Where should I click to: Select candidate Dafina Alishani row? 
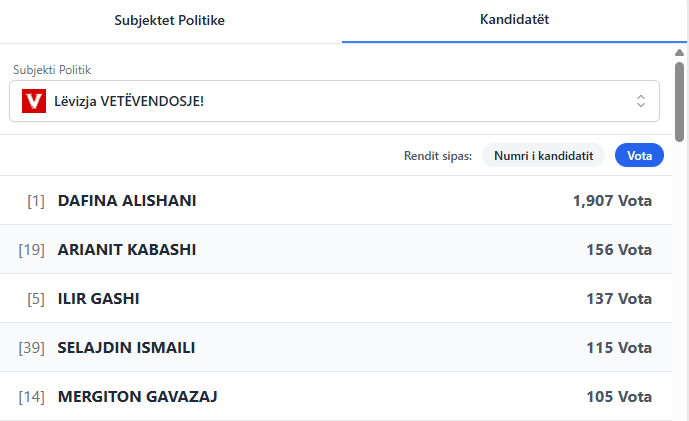336,200
